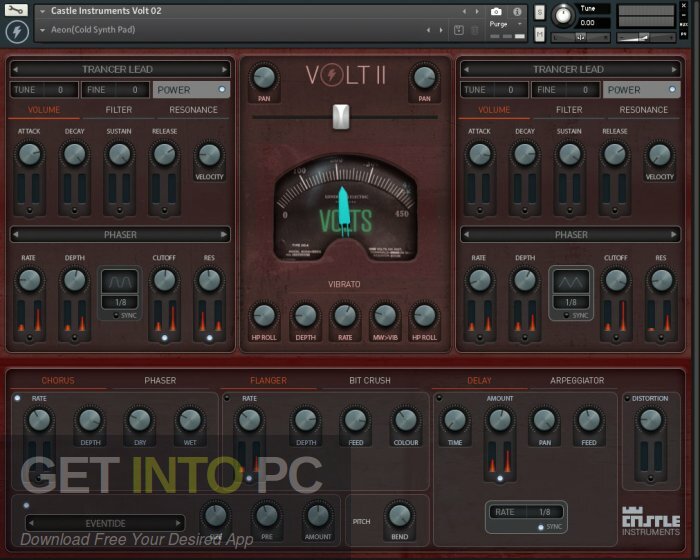This screenshot has height=560, width=700.
Task: Previous left layer sound before TRANCER LEAD
Action: click(x=16, y=70)
